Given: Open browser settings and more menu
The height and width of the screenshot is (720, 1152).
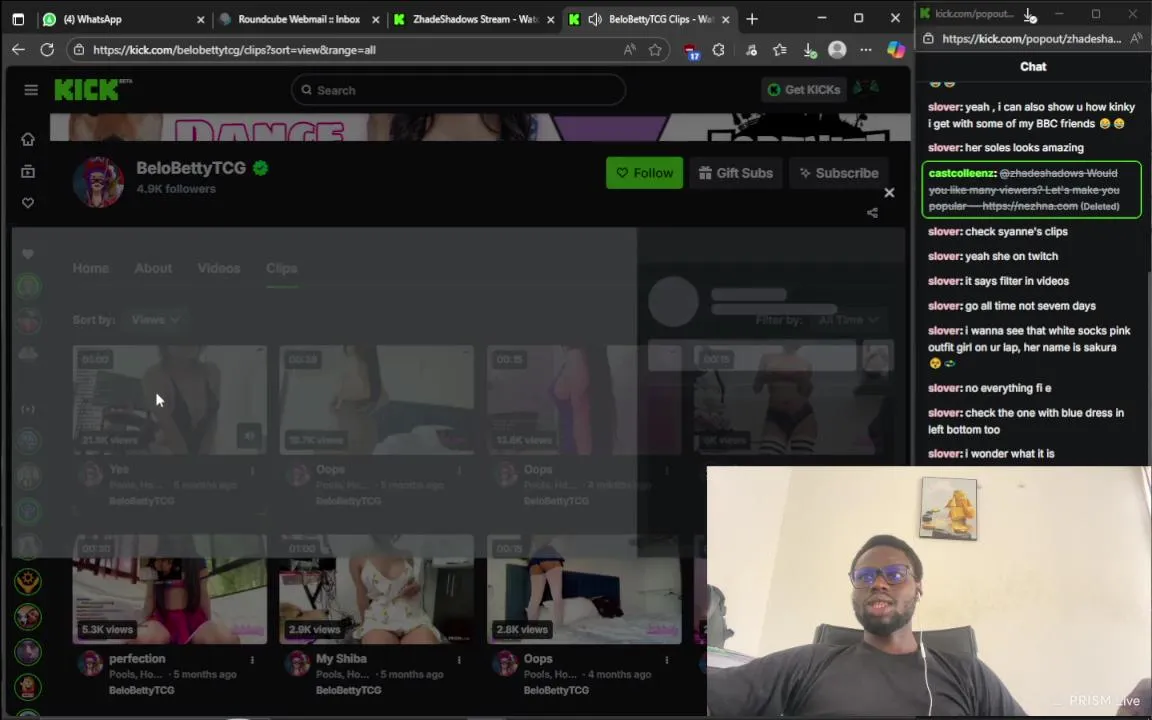Looking at the screenshot, I should (865, 49).
